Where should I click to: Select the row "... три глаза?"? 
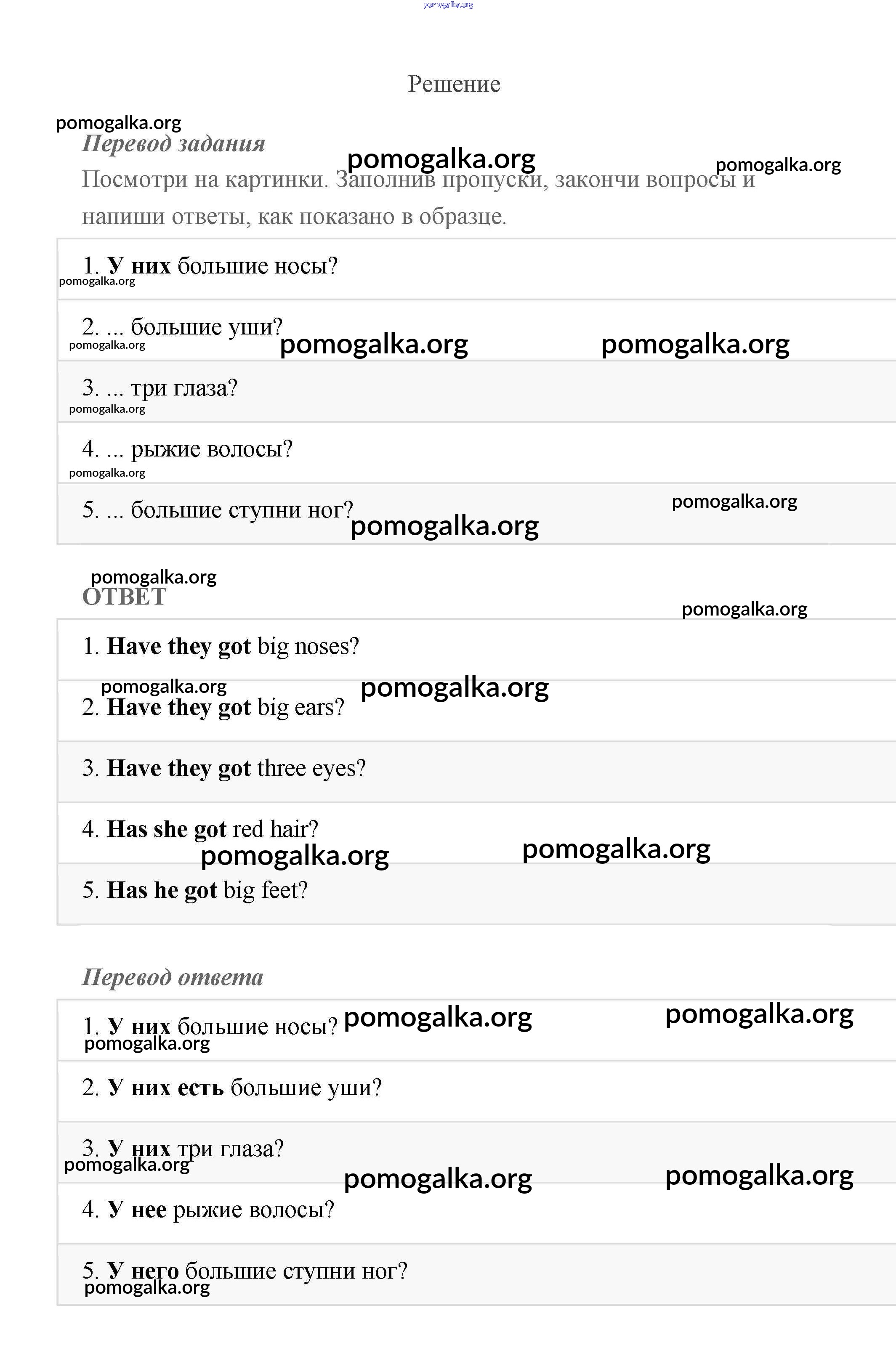coord(160,388)
